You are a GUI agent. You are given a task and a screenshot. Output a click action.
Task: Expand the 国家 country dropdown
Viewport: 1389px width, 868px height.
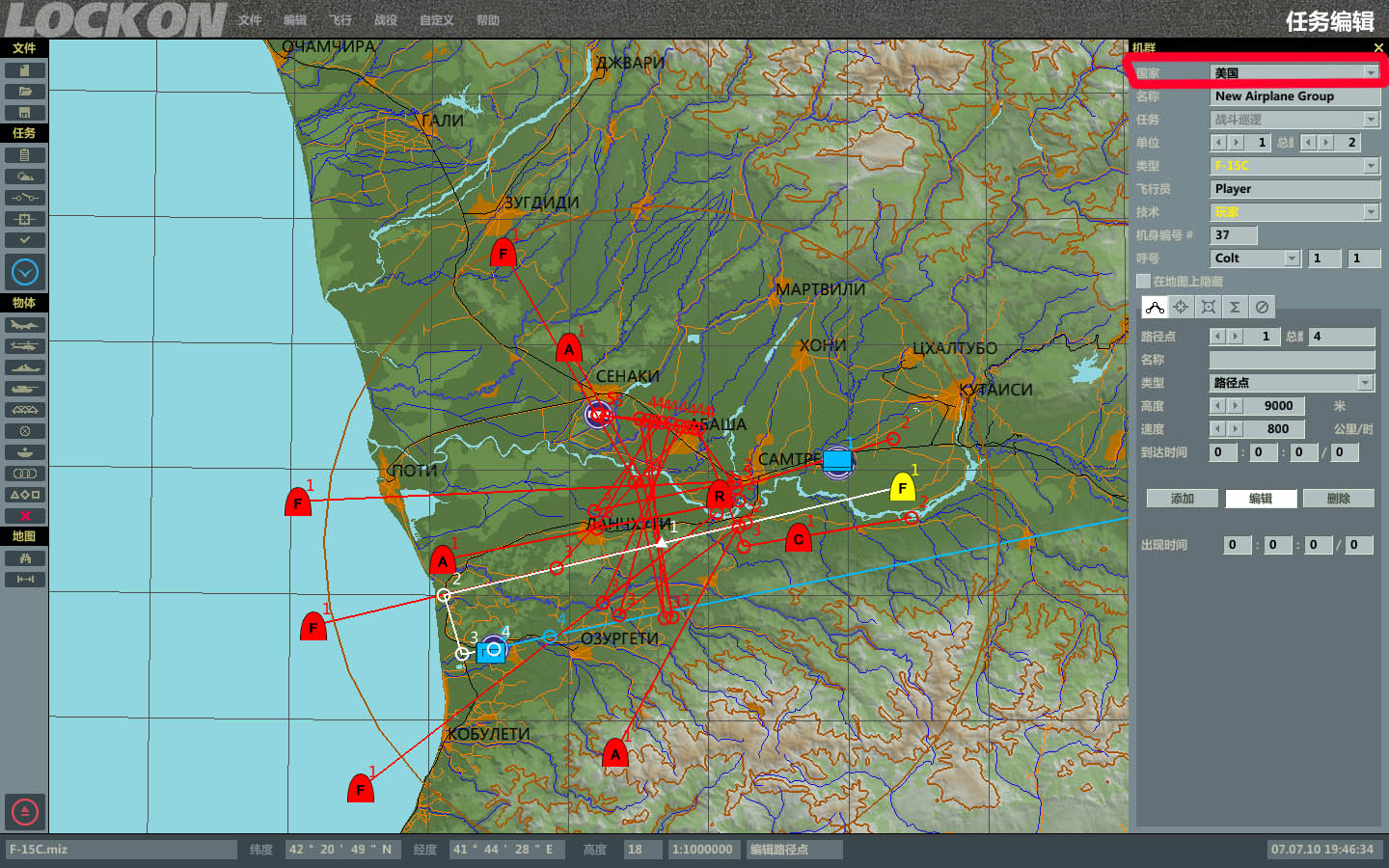point(1371,72)
